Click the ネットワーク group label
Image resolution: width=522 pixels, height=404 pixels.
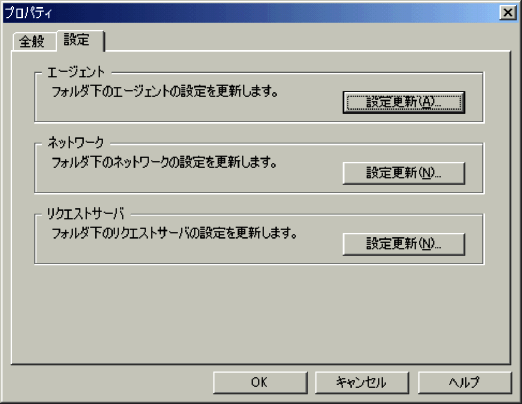[x=76, y=143]
